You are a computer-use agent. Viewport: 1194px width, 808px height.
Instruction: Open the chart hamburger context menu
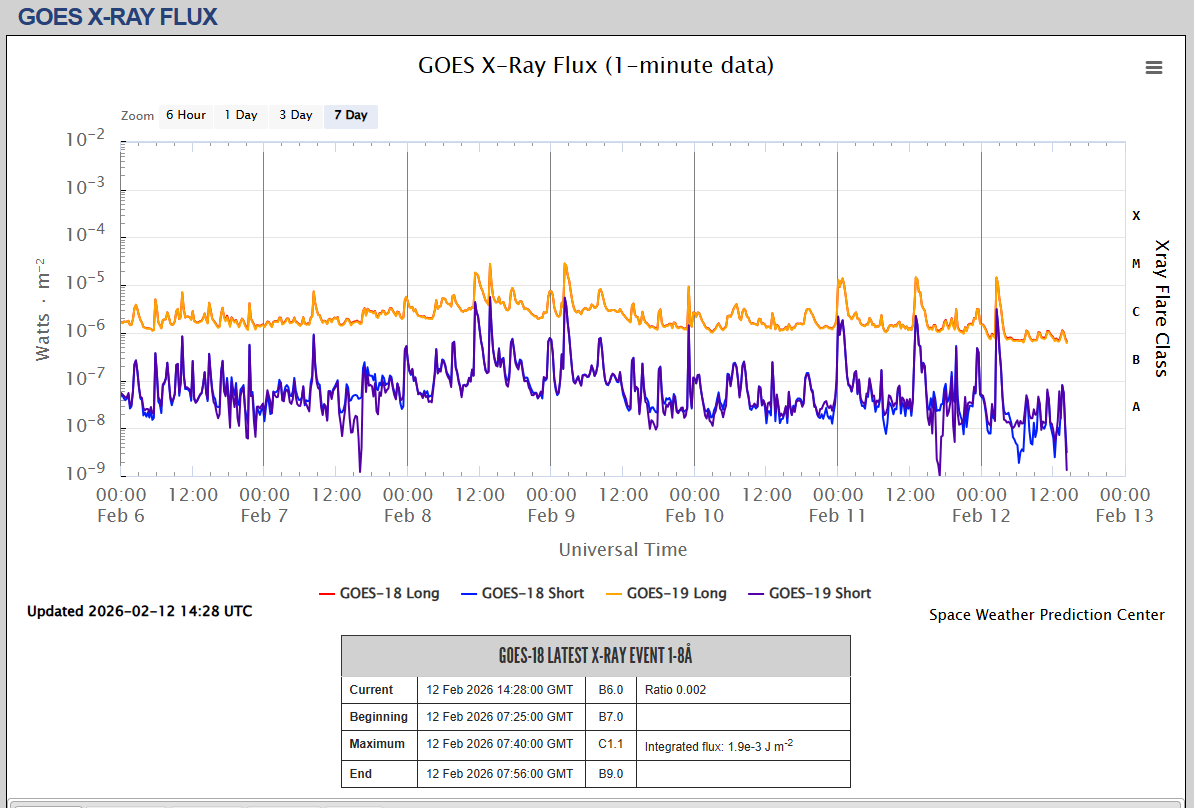pyautogui.click(x=1153, y=68)
